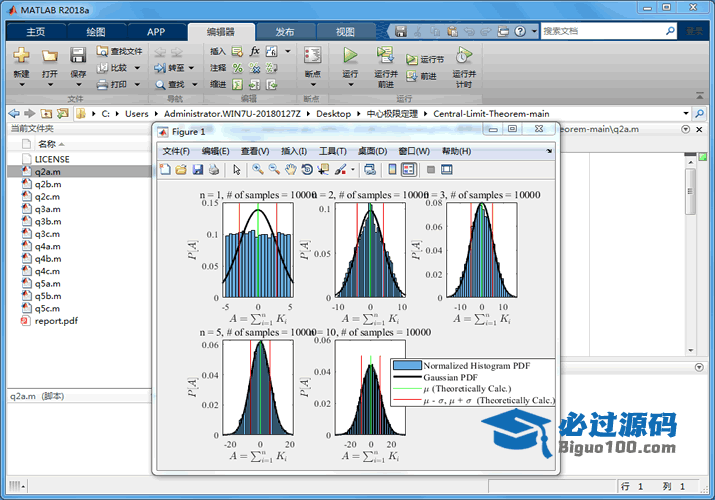Toggle the Insert Legend button in Figure 1

tap(409, 170)
